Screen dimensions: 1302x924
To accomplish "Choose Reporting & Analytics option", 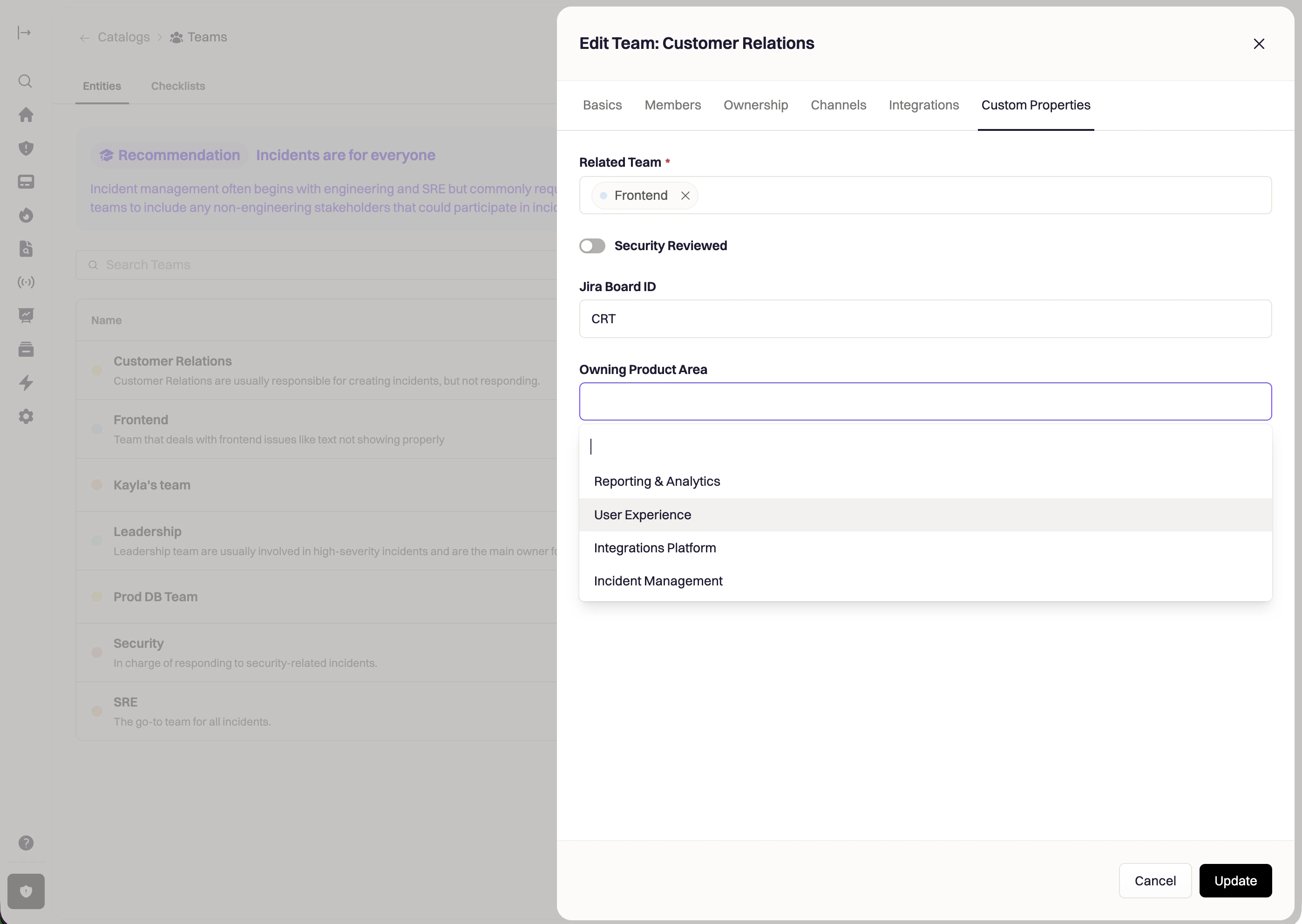I will click(x=657, y=482).
